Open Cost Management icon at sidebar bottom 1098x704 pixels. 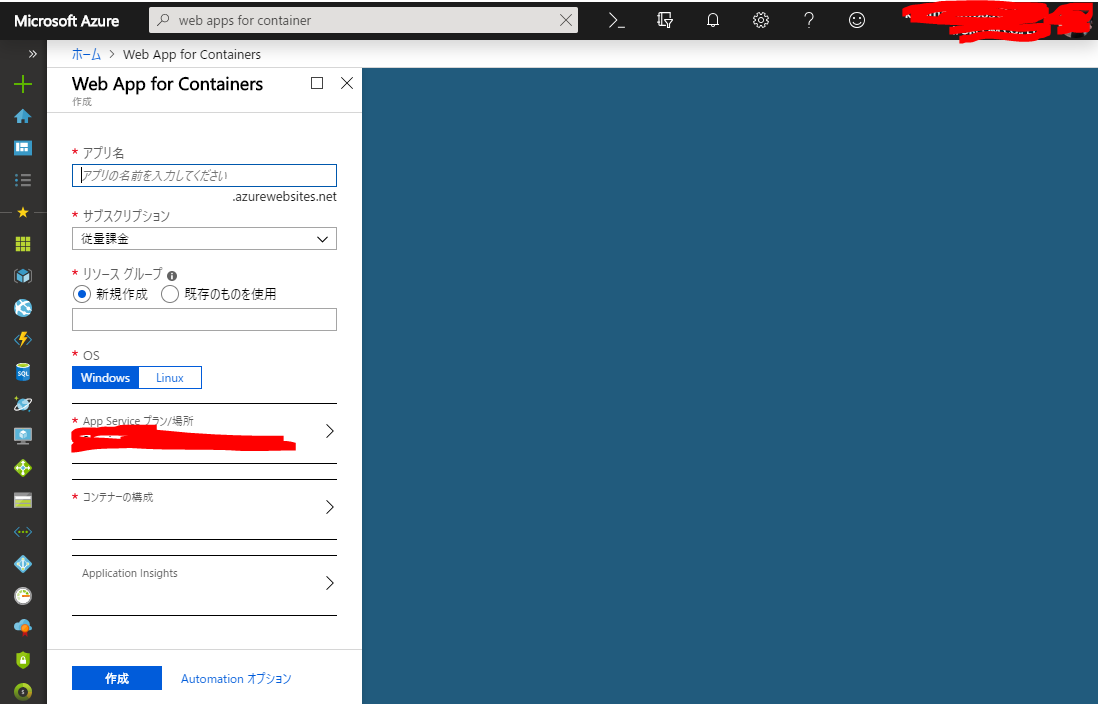coord(23,692)
